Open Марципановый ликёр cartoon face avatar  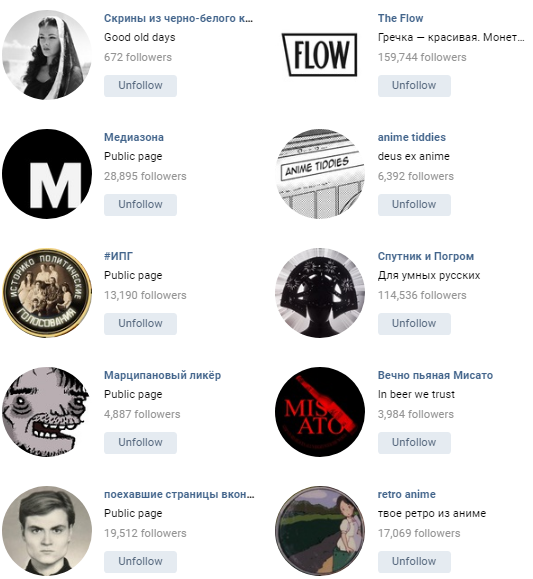click(47, 412)
